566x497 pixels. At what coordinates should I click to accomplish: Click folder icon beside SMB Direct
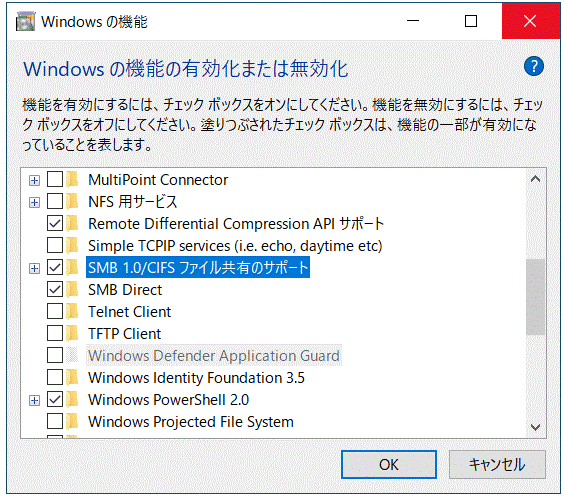73,289
